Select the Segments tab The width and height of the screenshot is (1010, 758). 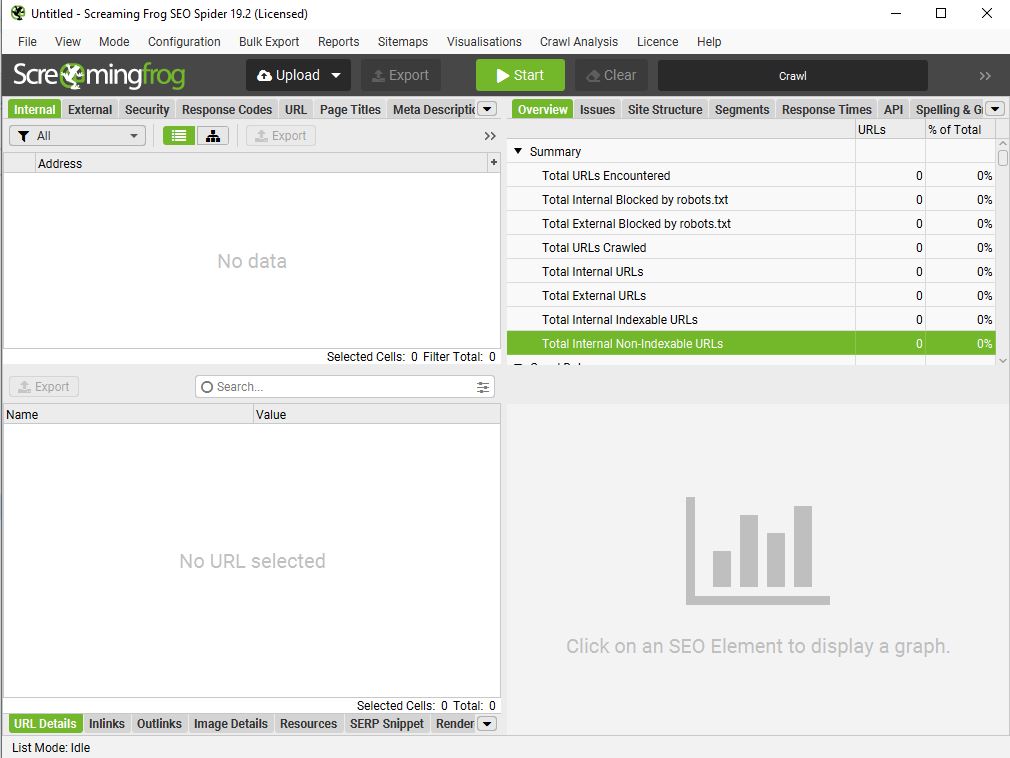(741, 109)
